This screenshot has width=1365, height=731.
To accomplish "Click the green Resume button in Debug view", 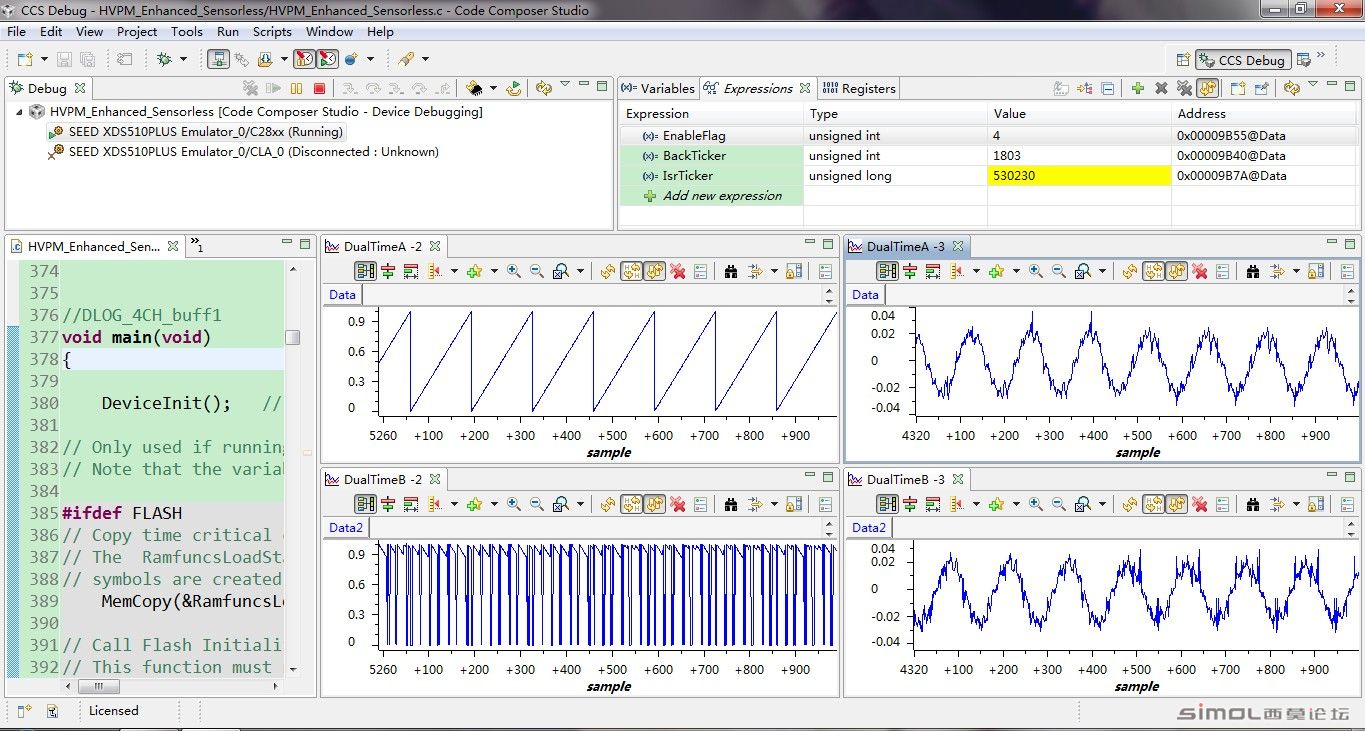I will 273,88.
